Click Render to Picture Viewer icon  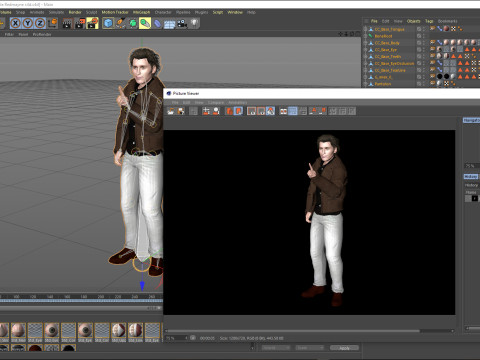coord(80,23)
